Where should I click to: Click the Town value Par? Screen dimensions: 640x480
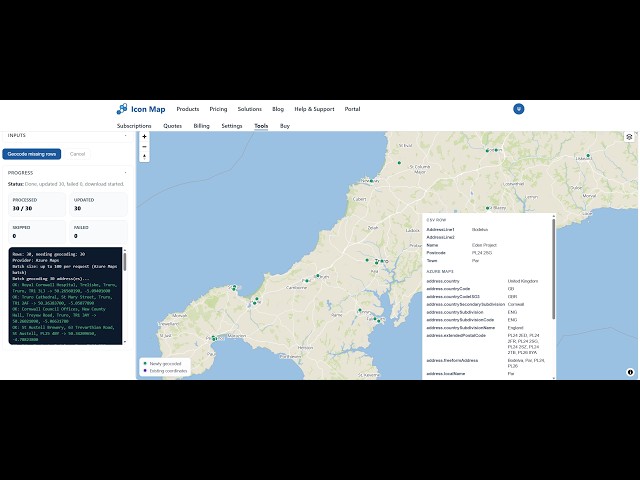point(475,261)
